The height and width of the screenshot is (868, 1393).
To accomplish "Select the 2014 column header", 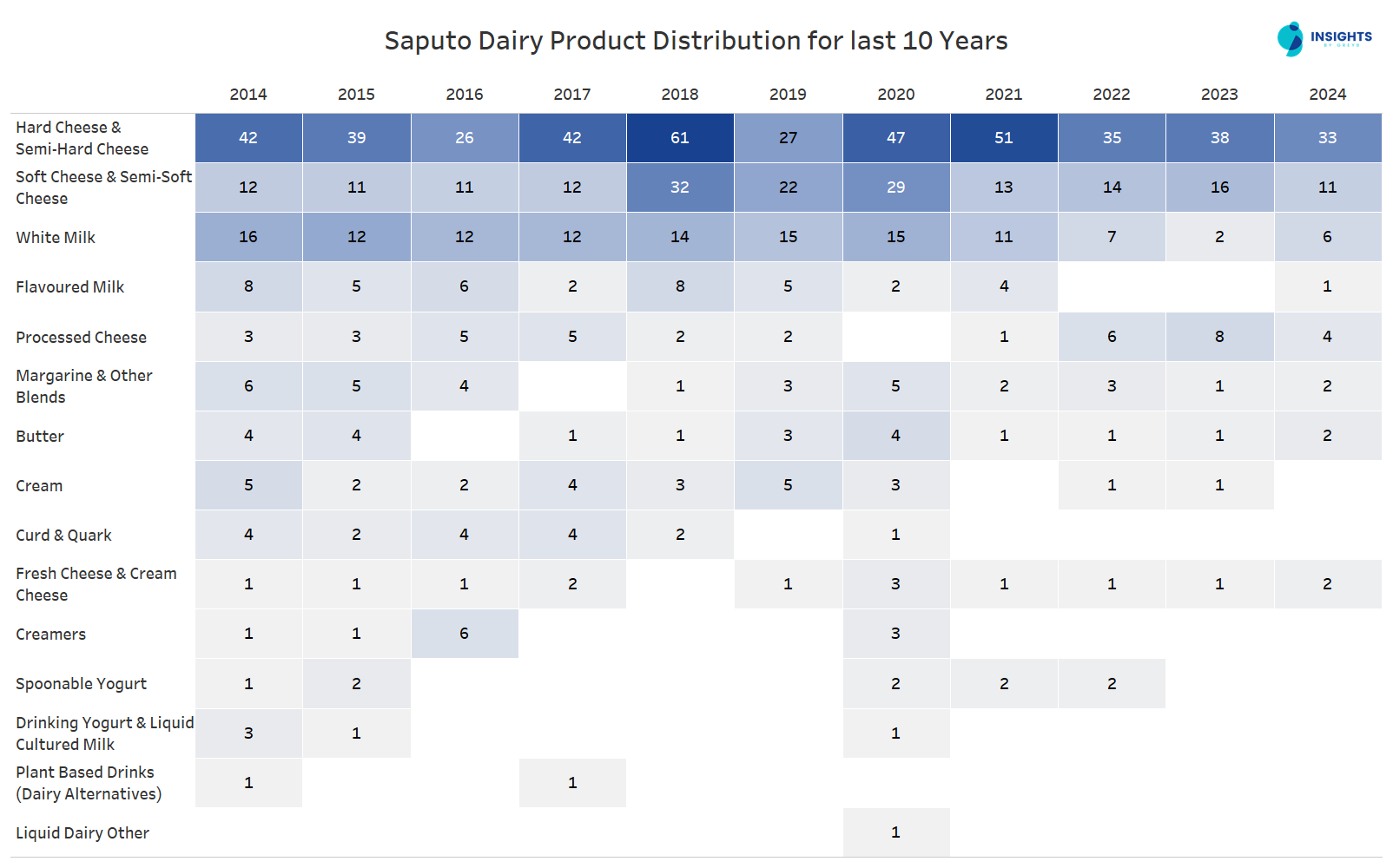I will 248,95.
